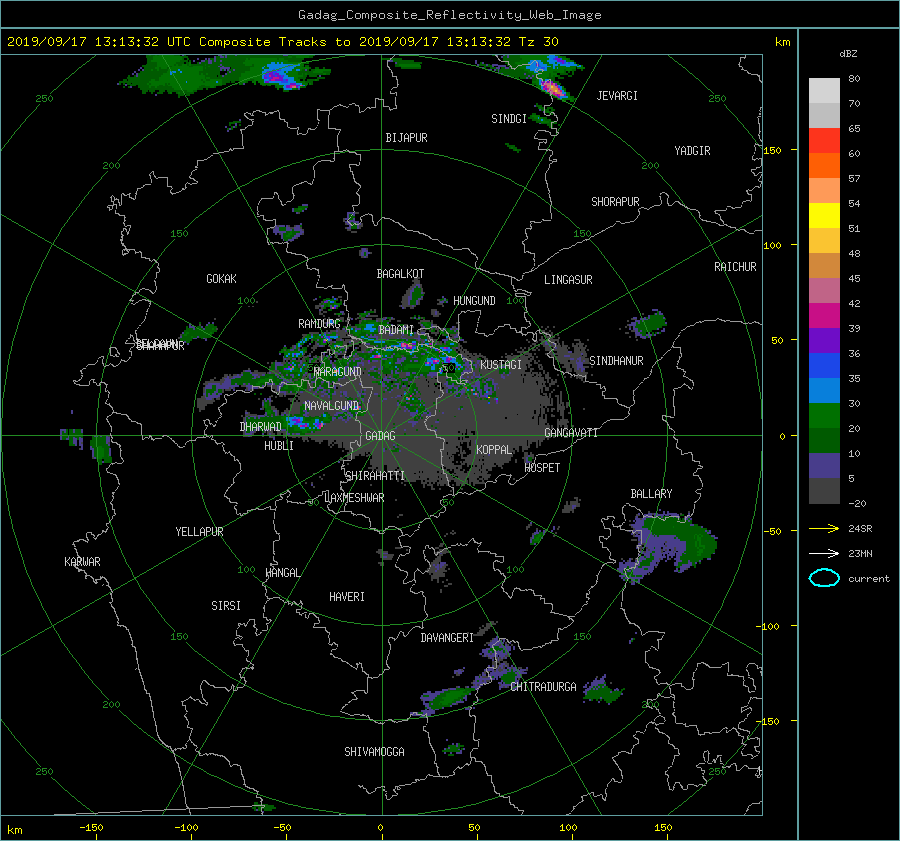Viewport: 900px width, 841px height.
Task: Click the BAGALKOT city label
Action: 400,274
